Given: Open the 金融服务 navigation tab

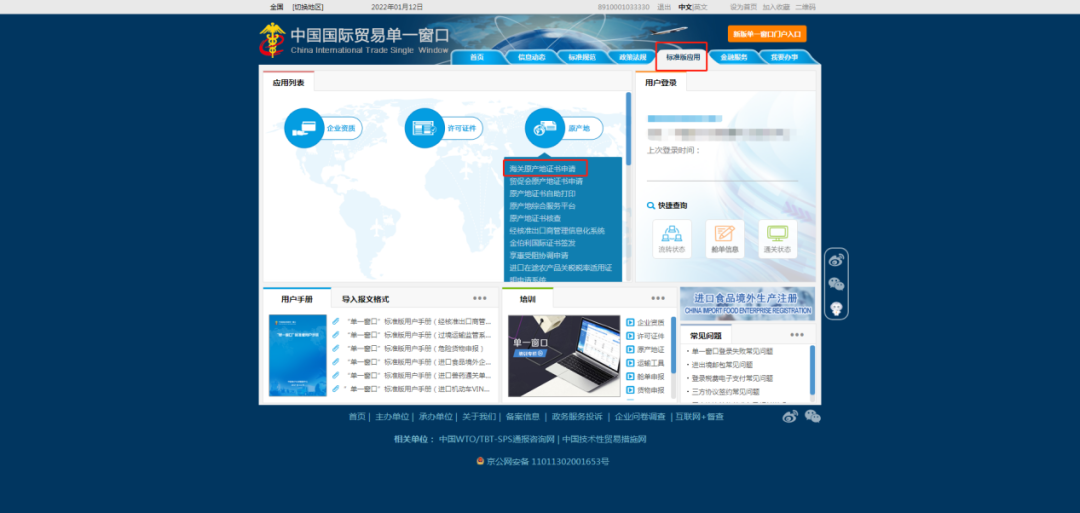Looking at the screenshot, I should coord(734,57).
